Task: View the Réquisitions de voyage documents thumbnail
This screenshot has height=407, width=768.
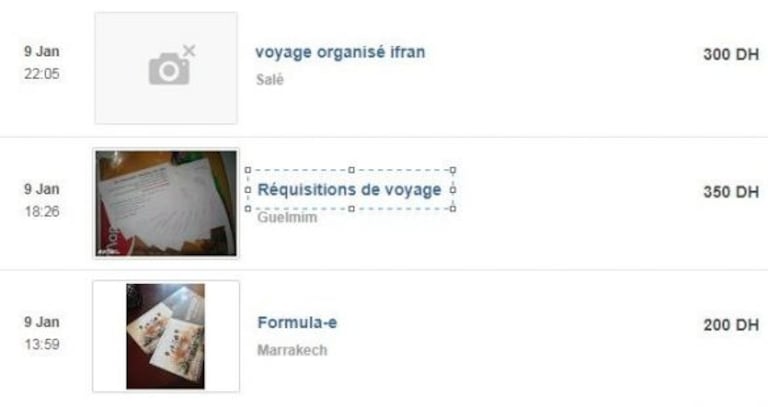Action: (166, 203)
